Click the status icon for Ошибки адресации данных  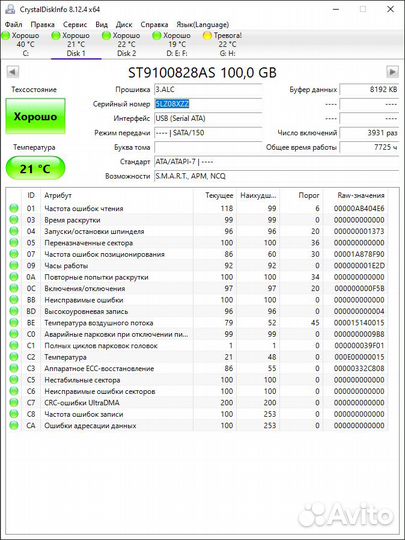(x=14, y=425)
